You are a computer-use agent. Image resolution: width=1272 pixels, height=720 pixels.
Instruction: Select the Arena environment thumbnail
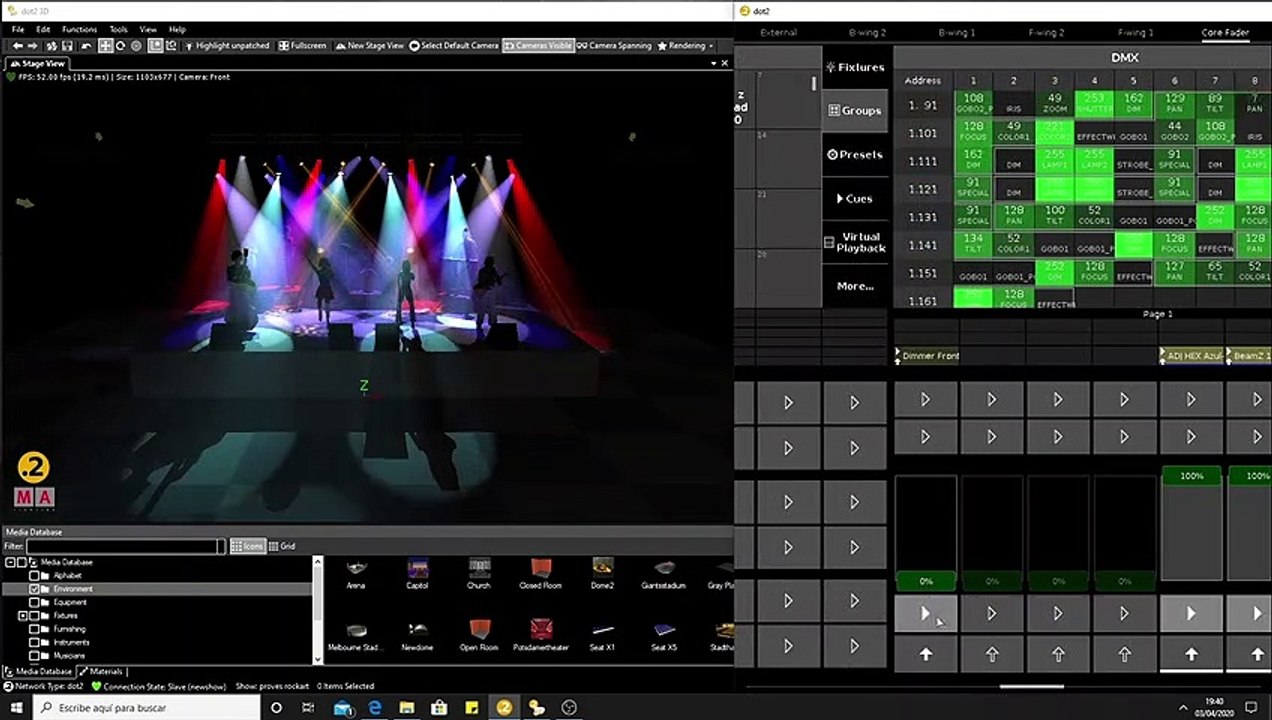356,574
